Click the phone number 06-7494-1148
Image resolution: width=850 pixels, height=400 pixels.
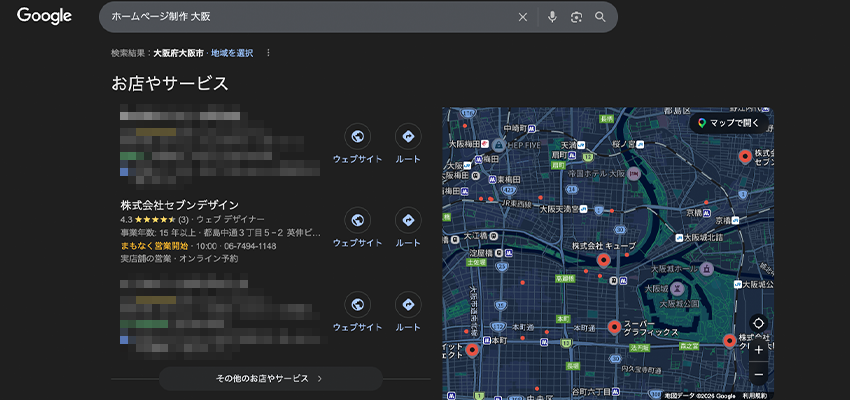coord(250,246)
